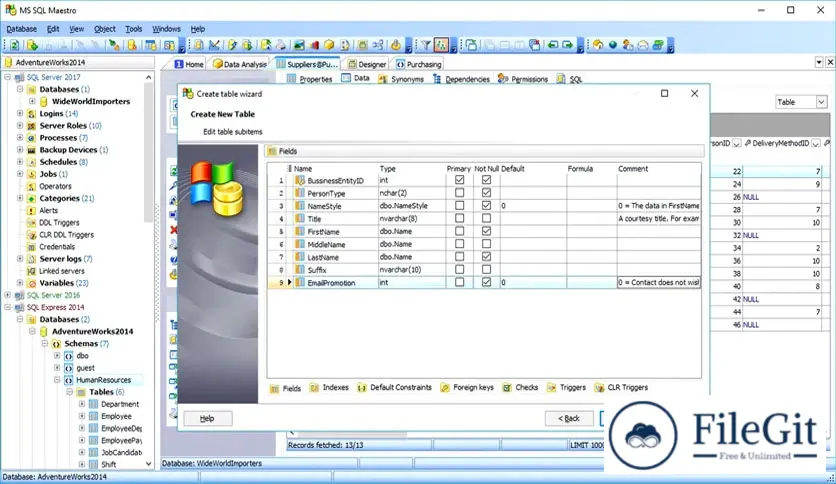Click the Indexes icon in wizard bottom tabs
Viewport: 836px width, 484px height.
315,388
